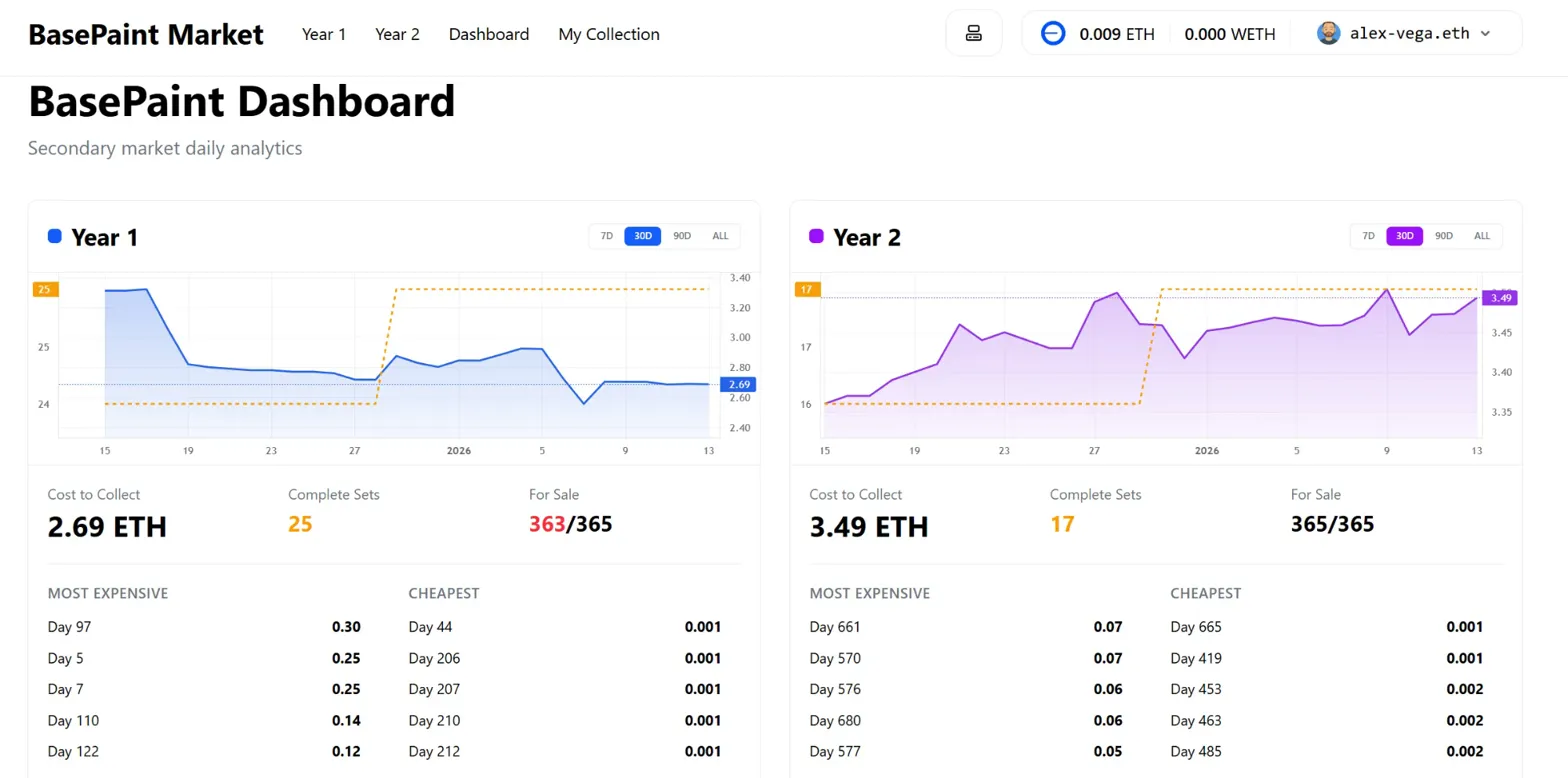Click the purple 3.49 price marker
This screenshot has height=778, width=1568.
pos(1501,297)
